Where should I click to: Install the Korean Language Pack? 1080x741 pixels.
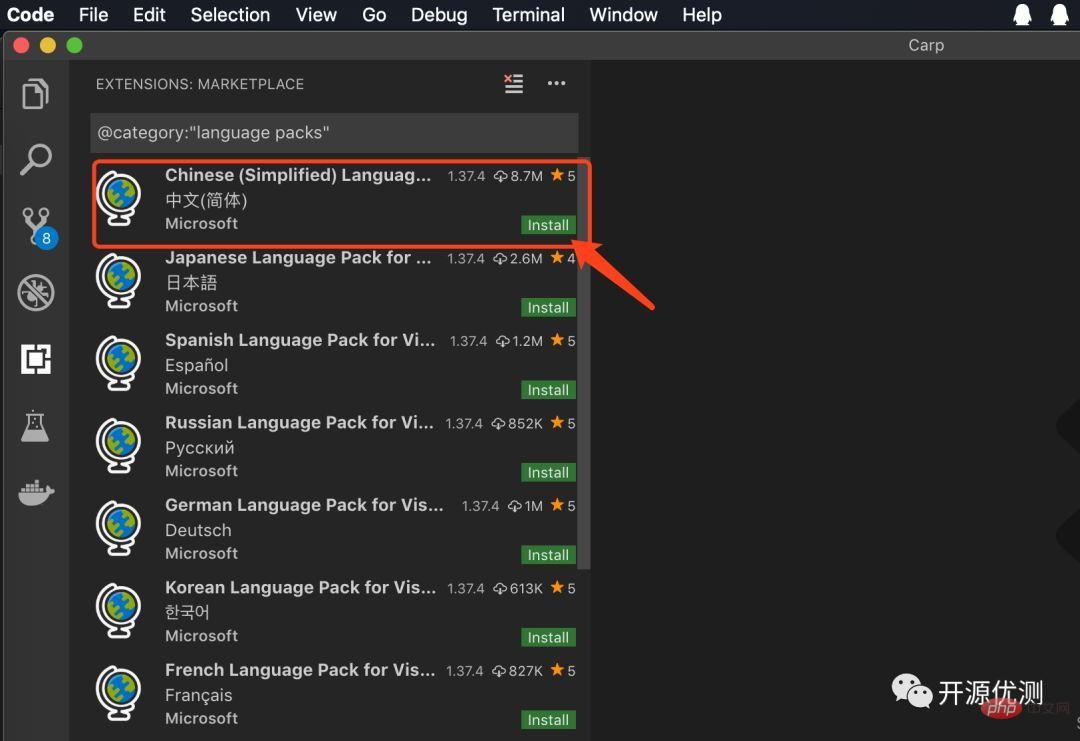click(x=548, y=638)
